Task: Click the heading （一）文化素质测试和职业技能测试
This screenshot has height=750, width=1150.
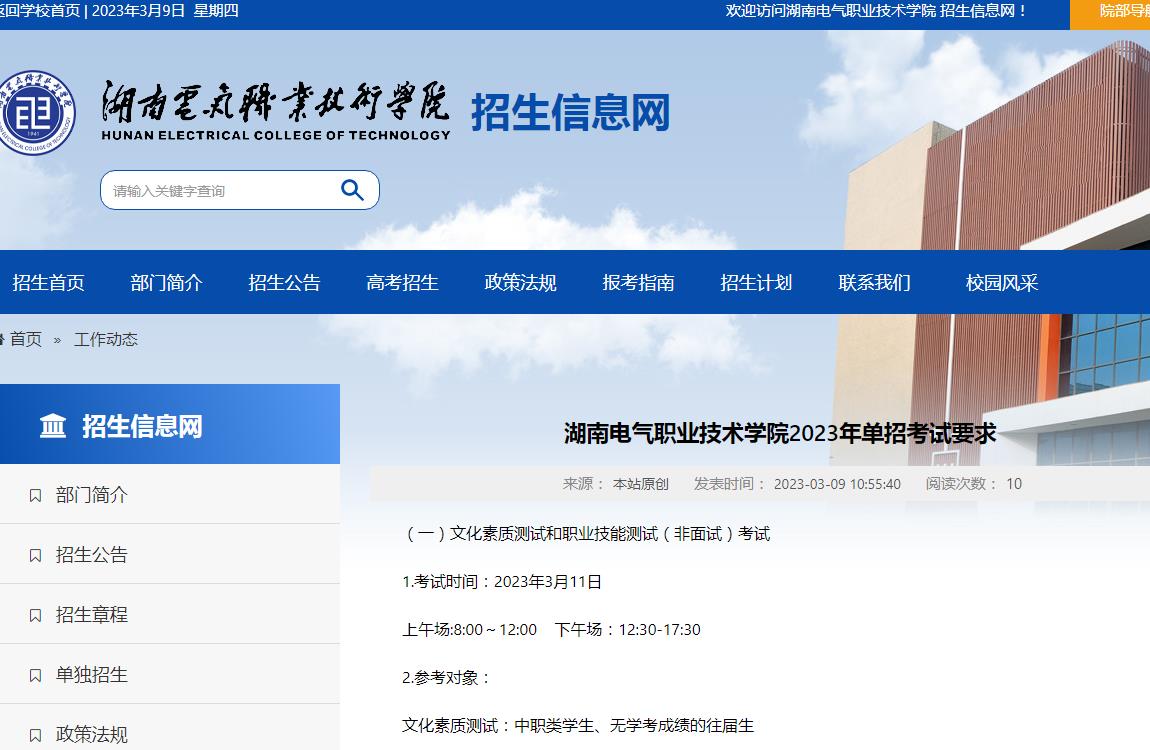Action: coord(587,534)
